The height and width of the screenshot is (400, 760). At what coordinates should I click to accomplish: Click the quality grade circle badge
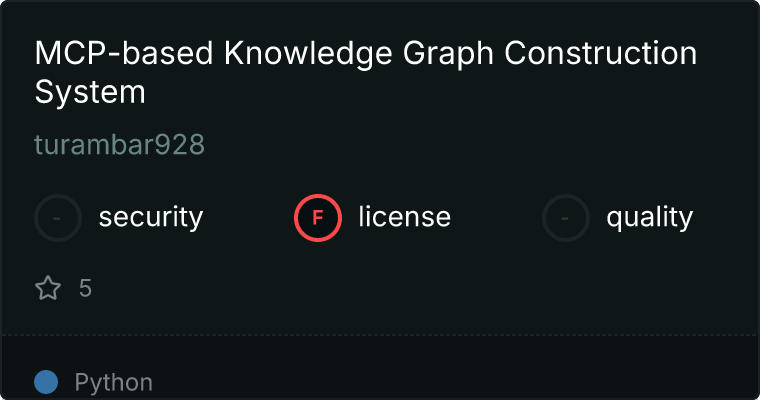(x=566, y=217)
